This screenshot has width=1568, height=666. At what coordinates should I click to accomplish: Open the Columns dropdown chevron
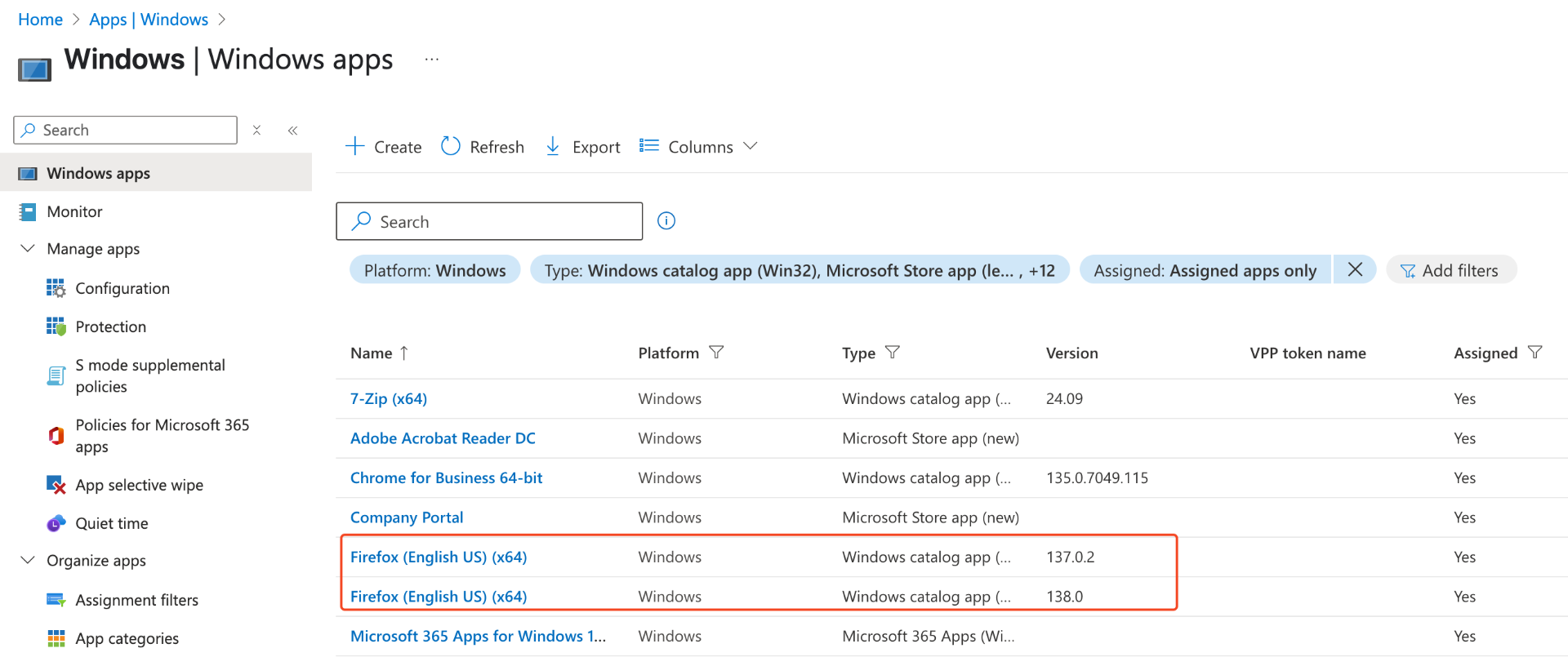[751, 146]
